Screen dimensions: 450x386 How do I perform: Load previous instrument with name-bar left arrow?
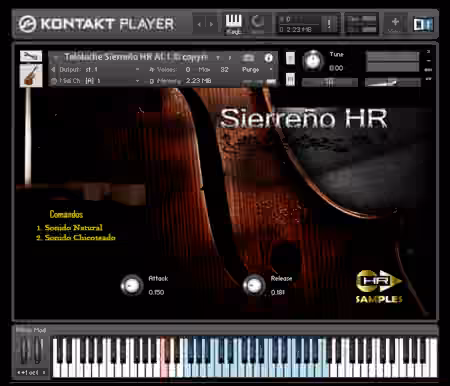(218, 58)
